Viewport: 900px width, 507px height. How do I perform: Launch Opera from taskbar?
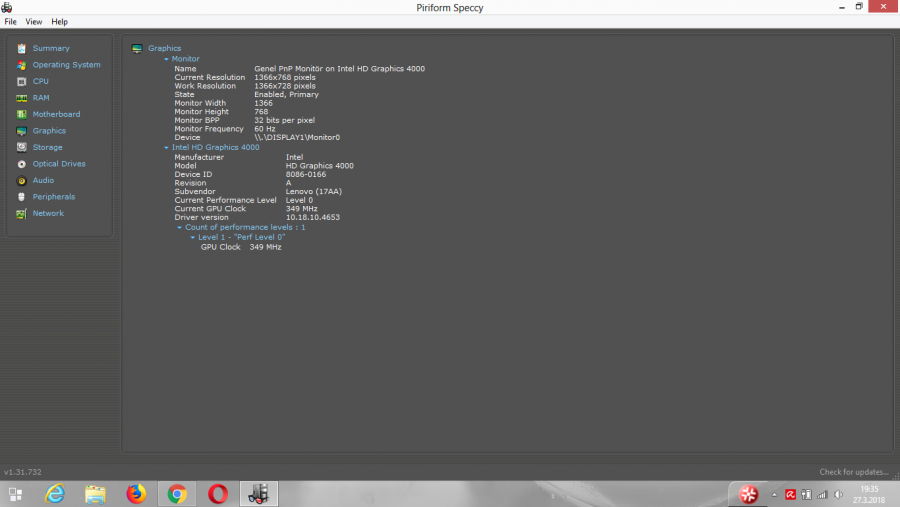[x=218, y=494]
